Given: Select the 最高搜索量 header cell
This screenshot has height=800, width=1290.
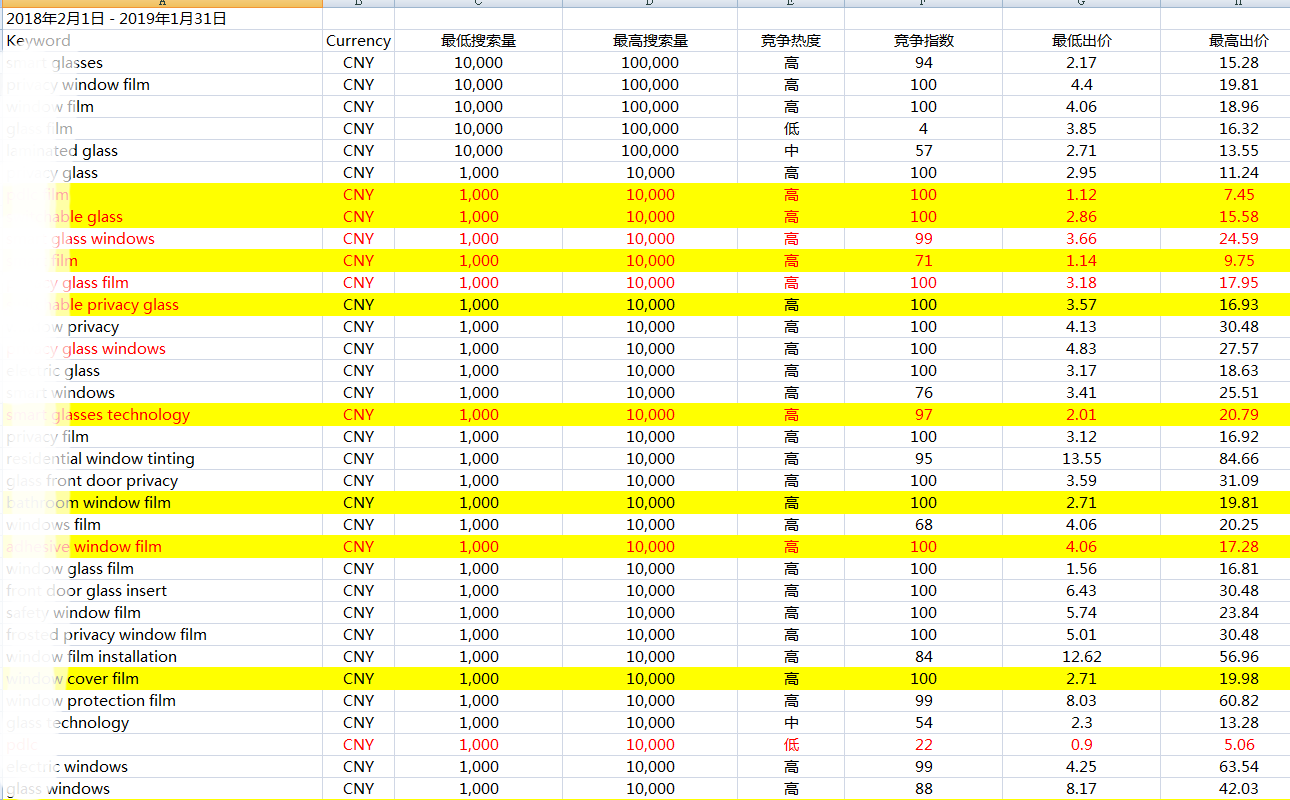Looking at the screenshot, I should (x=650, y=41).
